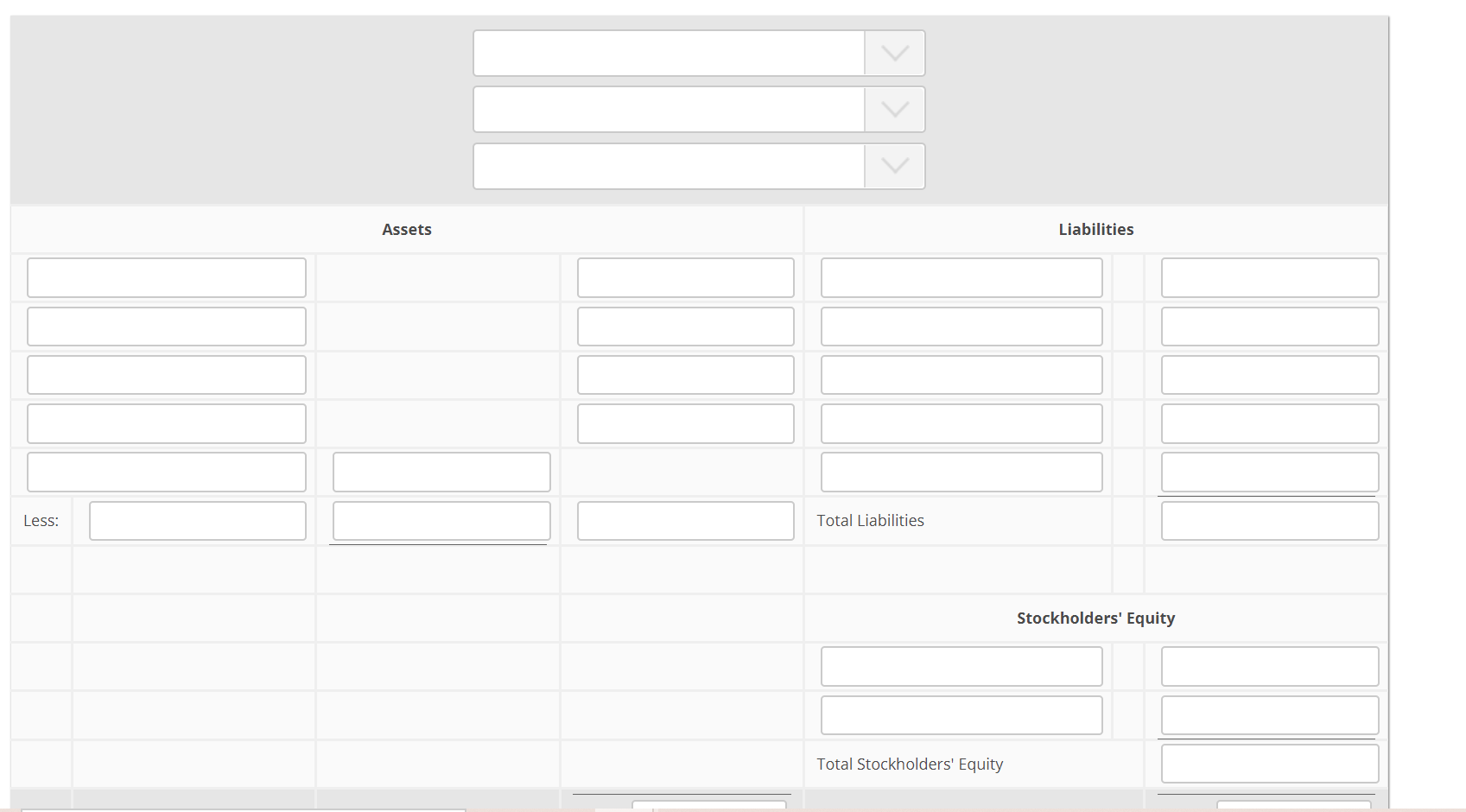The image size is (1466, 812).
Task: Click the second liability name input field
Action: click(961, 327)
